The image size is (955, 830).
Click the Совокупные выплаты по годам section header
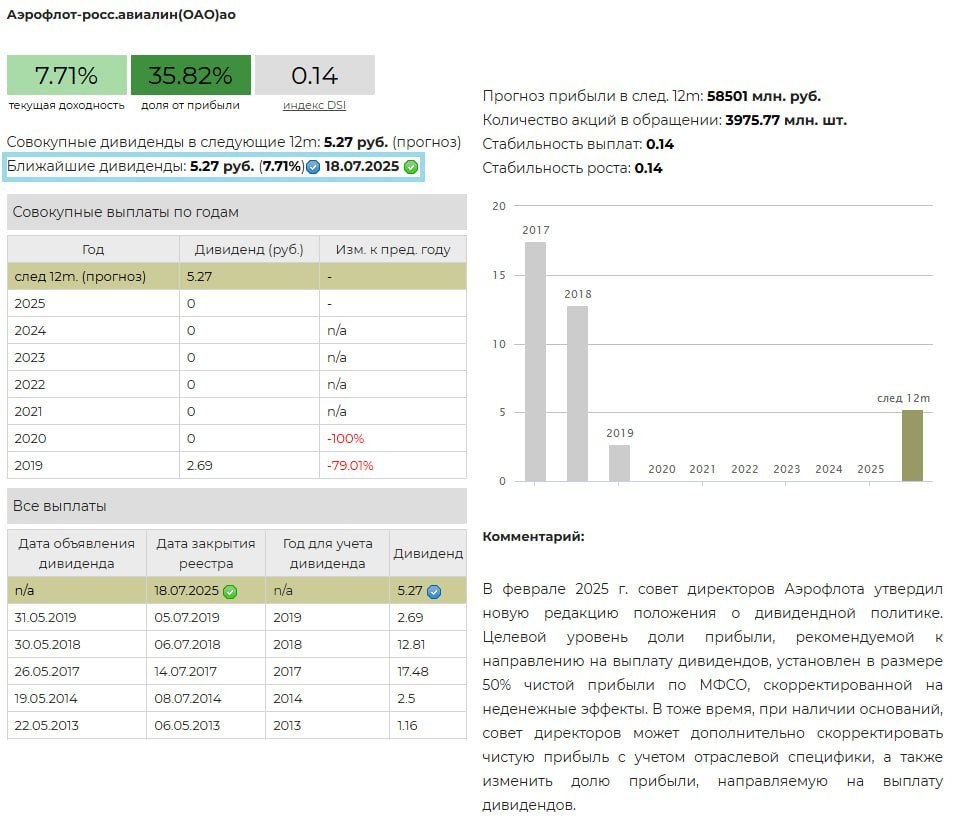pyautogui.click(x=237, y=212)
